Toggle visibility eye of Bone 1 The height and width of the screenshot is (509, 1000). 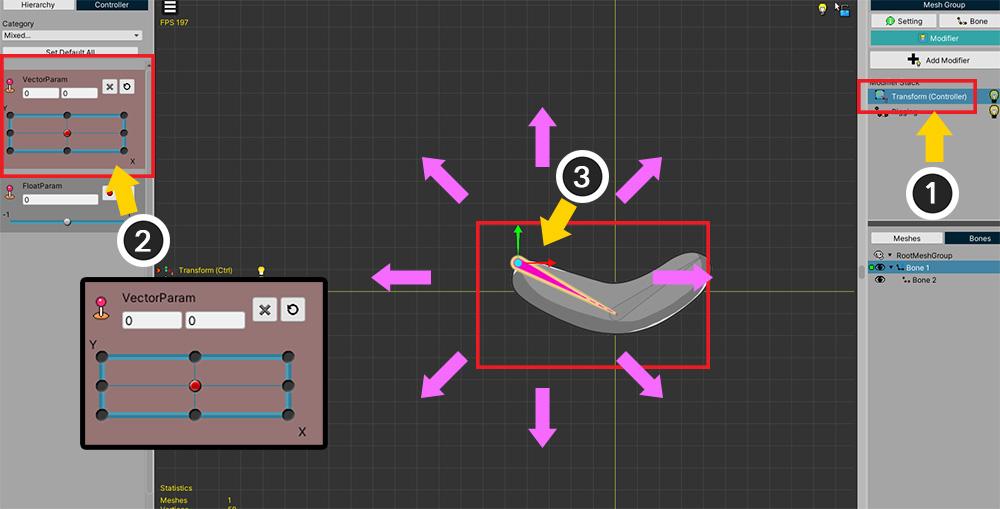click(880, 267)
